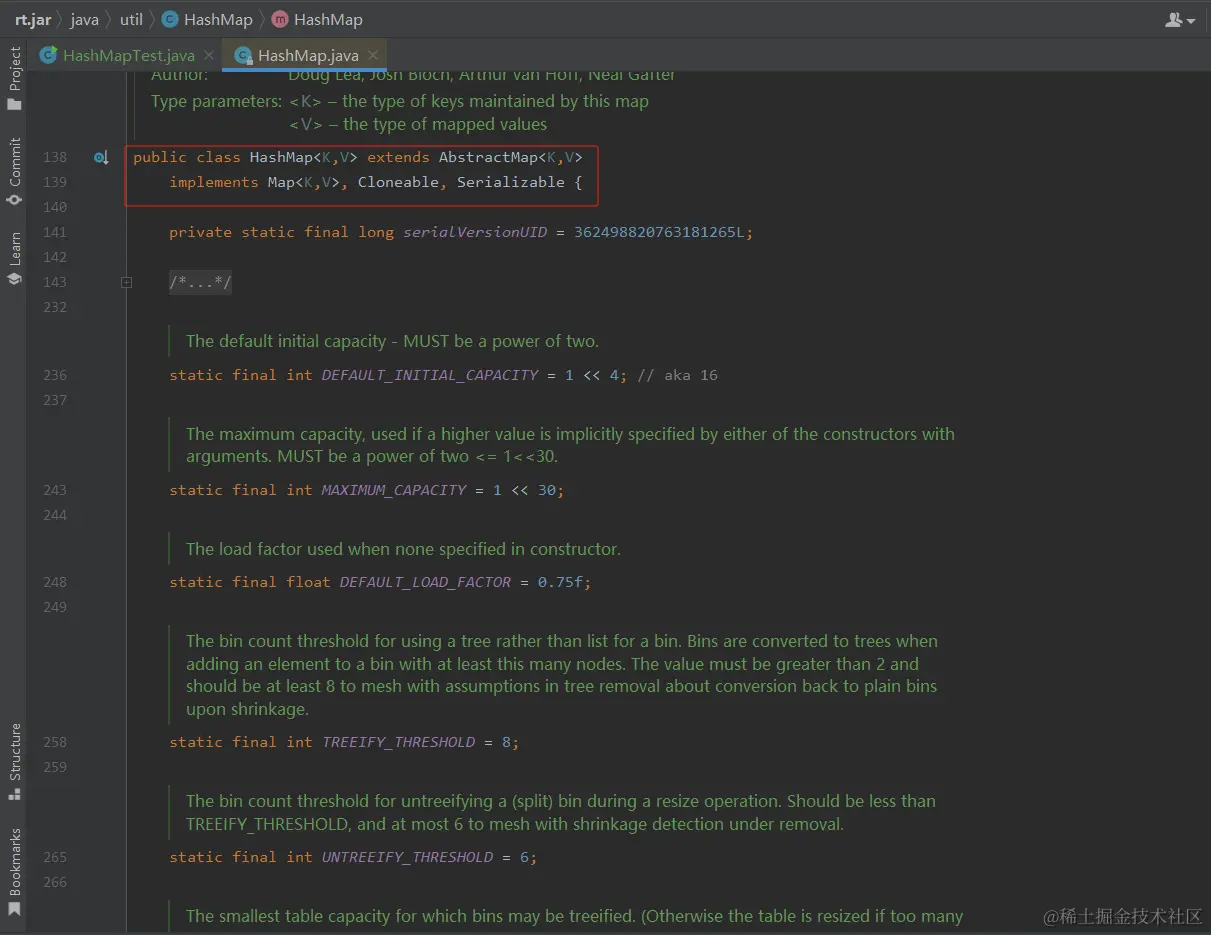Click gutter implementation icon at line 138

click(x=101, y=157)
